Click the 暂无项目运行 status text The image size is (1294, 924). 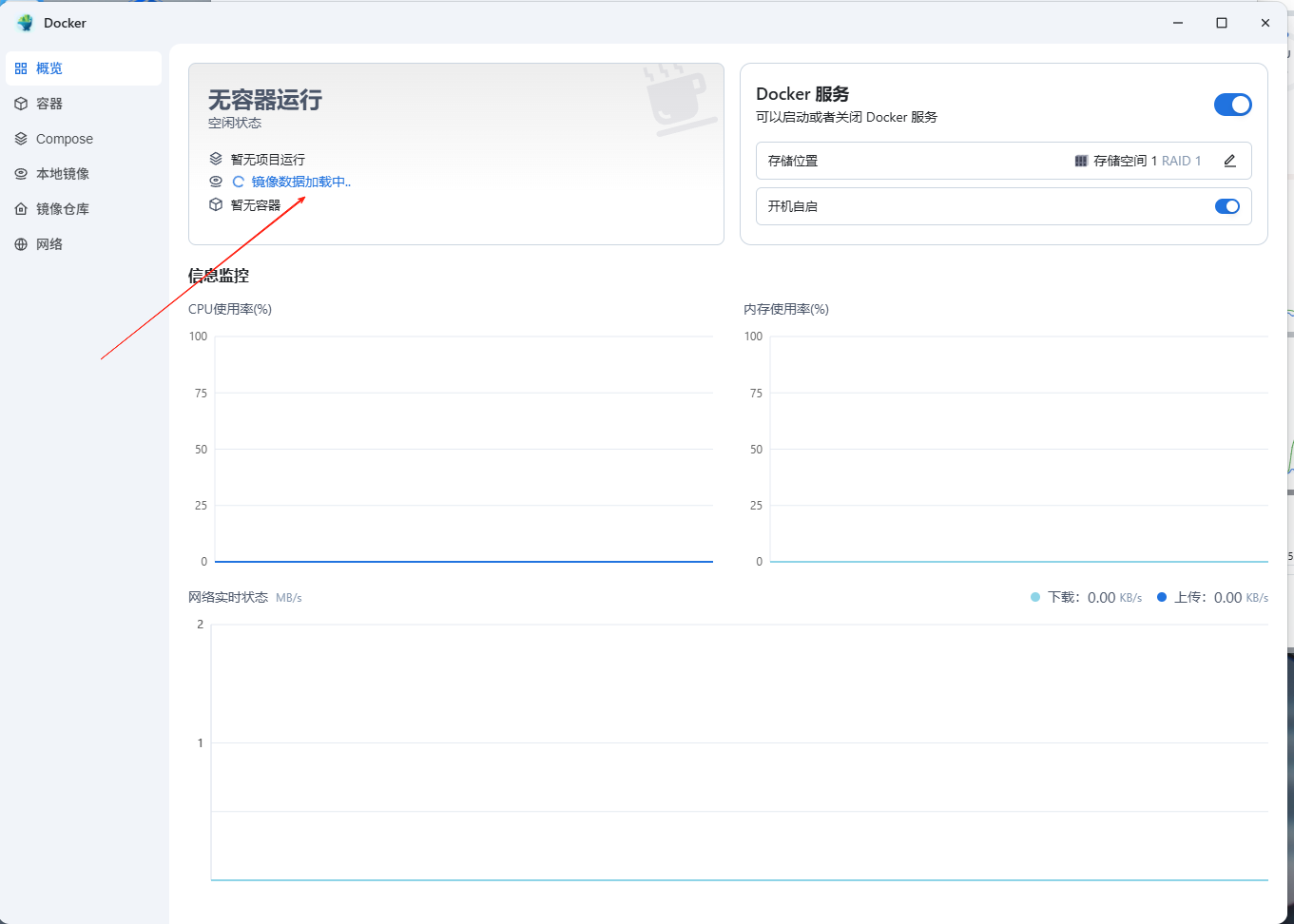click(x=268, y=160)
